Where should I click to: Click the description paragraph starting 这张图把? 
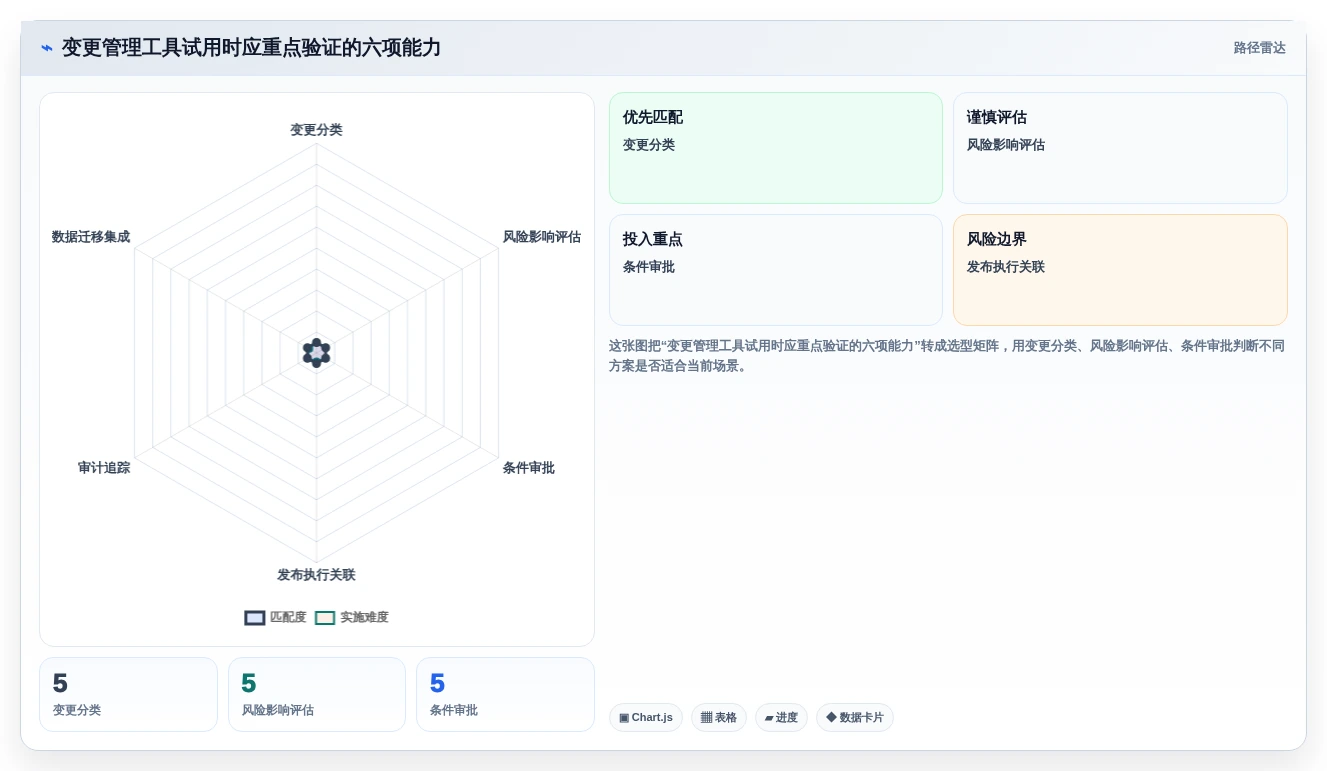click(x=947, y=356)
